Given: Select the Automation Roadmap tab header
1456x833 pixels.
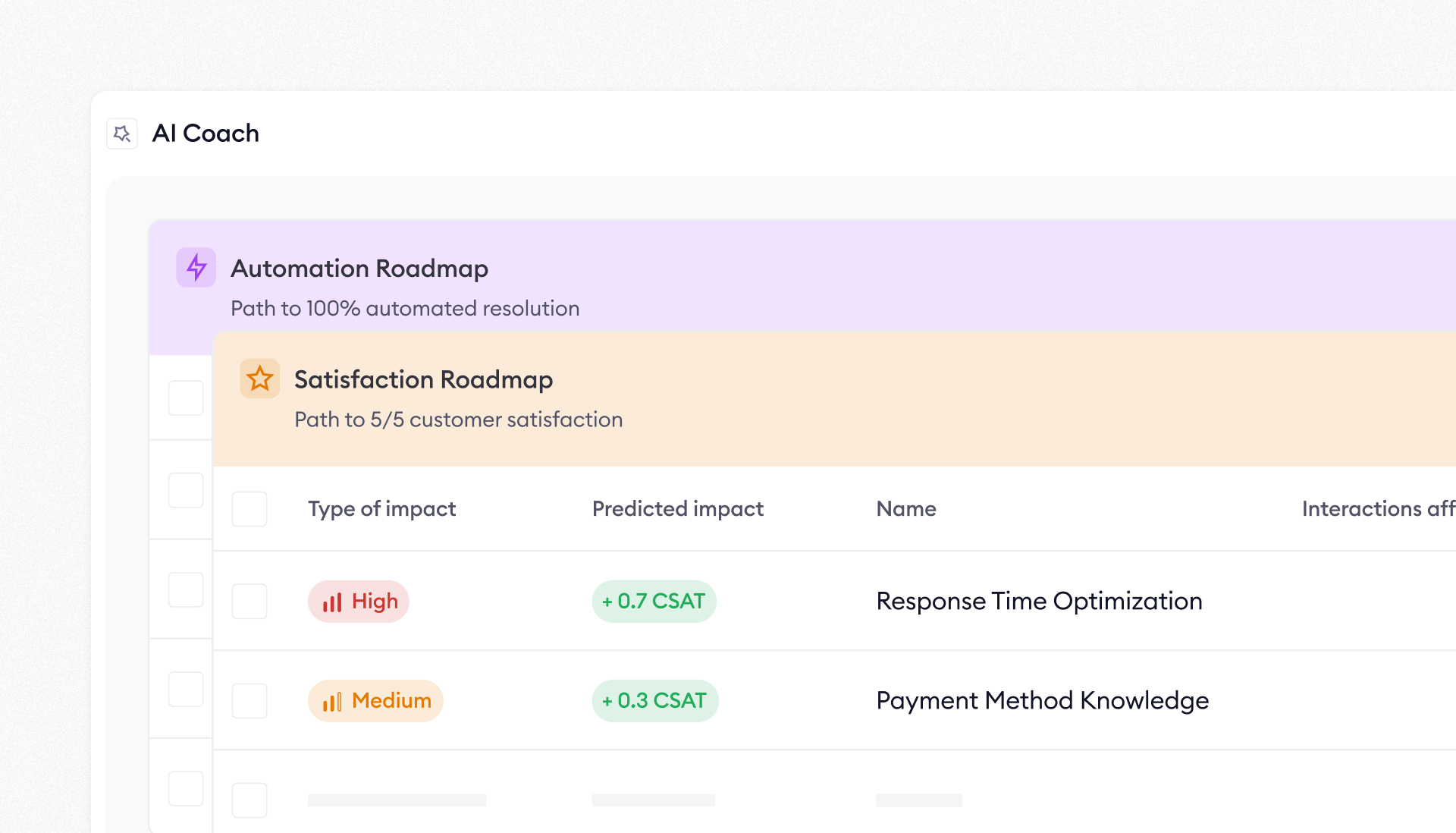Looking at the screenshot, I should coord(359,269).
